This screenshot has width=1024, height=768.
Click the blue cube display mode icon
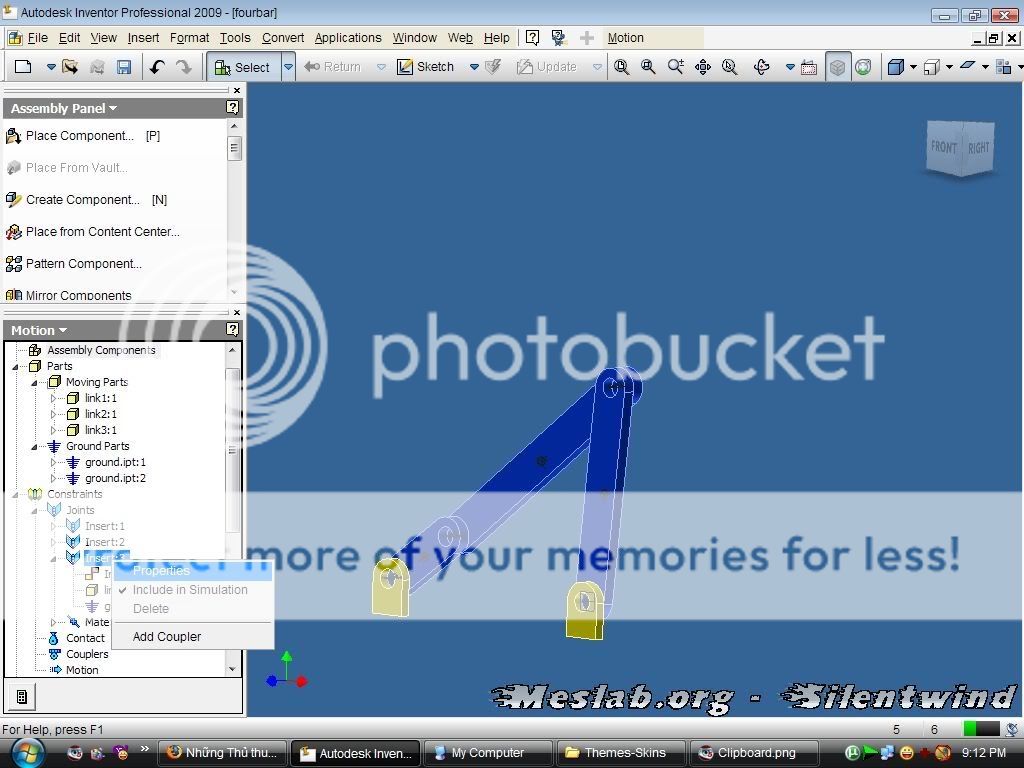896,67
